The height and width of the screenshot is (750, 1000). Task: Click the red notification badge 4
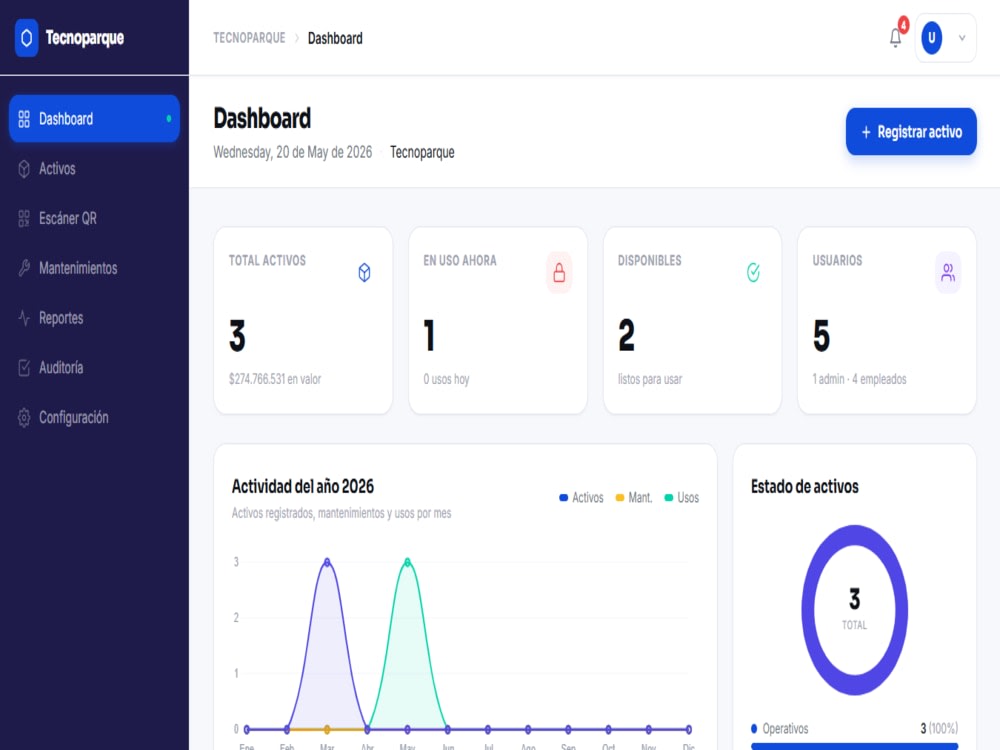pos(903,25)
